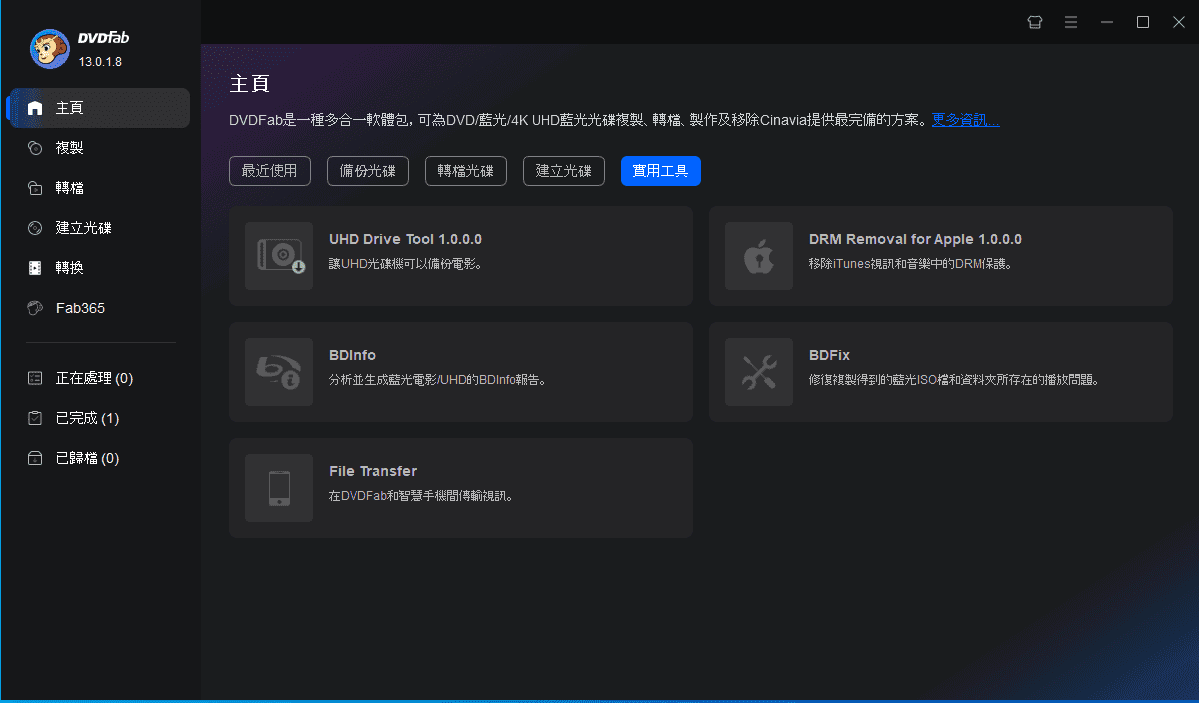Click the File Transfer phone icon
This screenshot has height=703, width=1199.
[x=279, y=488]
